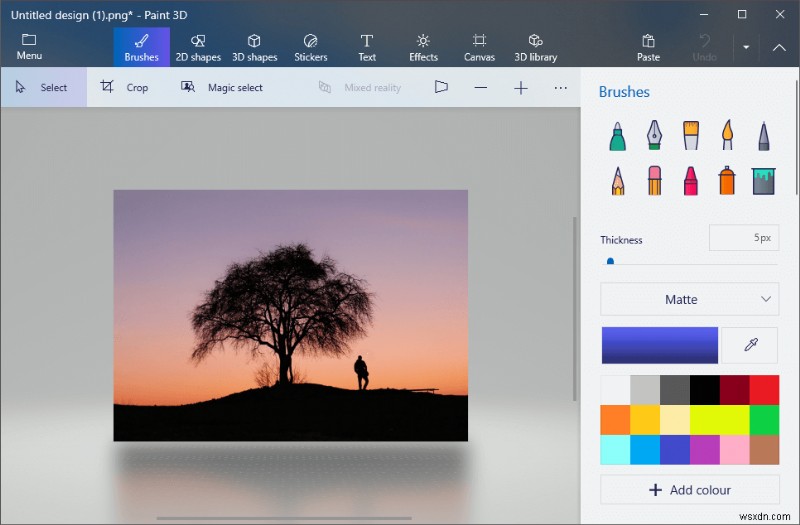Screen dimensions: 800x525
Task: Select the Calligraphy pen brush
Action: 654,135
